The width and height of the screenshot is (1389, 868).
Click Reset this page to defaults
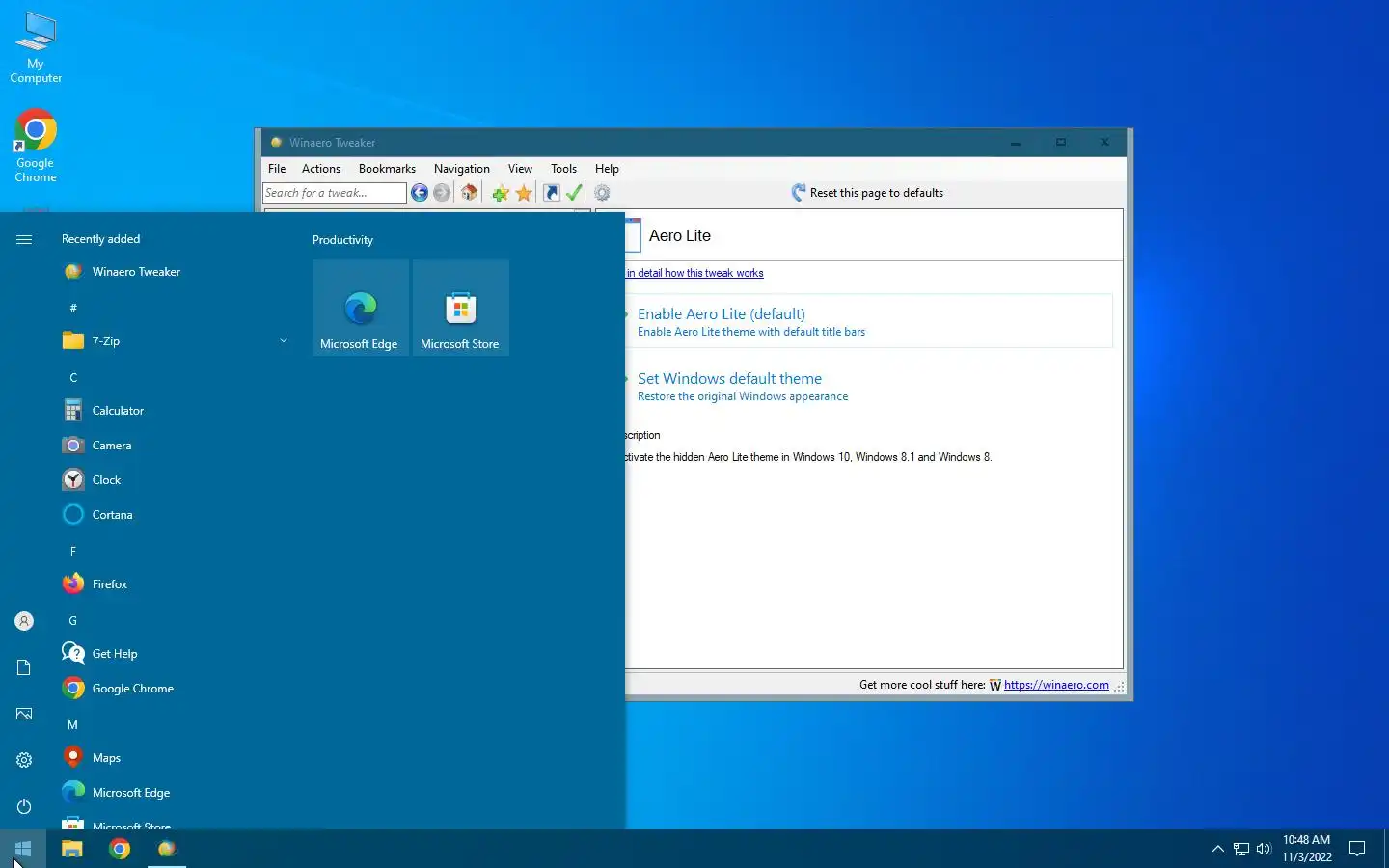point(867,193)
